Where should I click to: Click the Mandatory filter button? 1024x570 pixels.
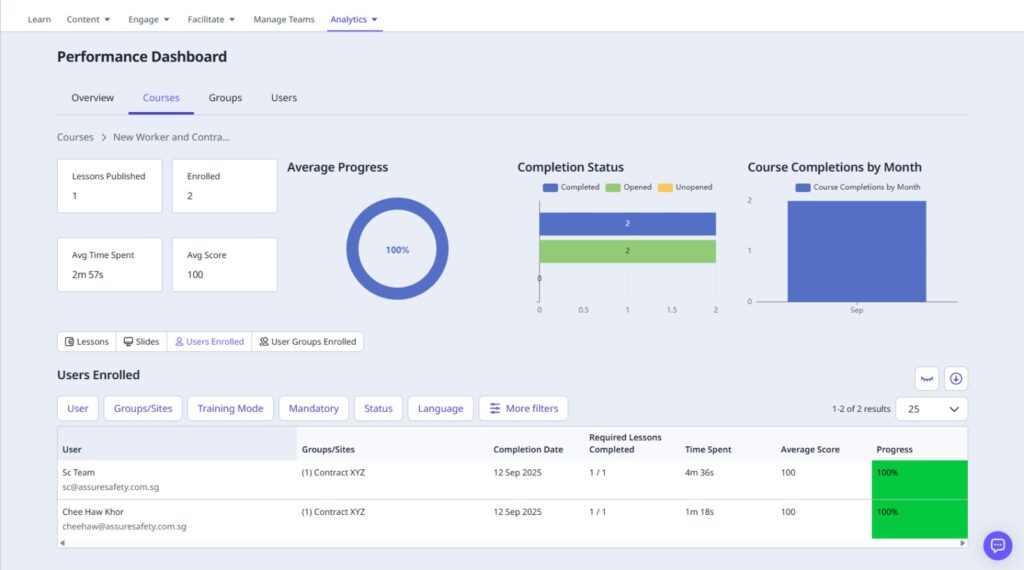314,408
